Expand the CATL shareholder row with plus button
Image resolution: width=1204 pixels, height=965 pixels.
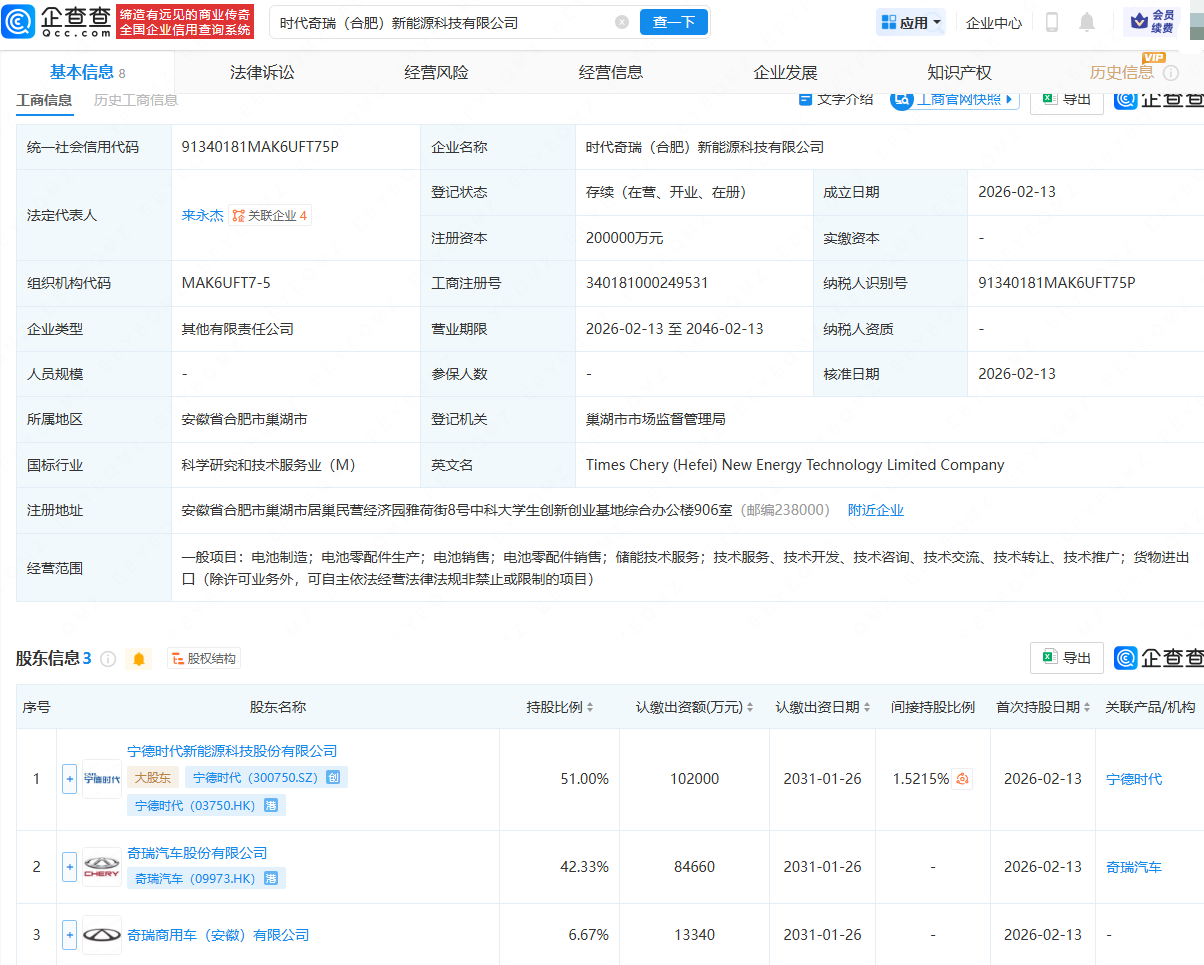coord(69,778)
